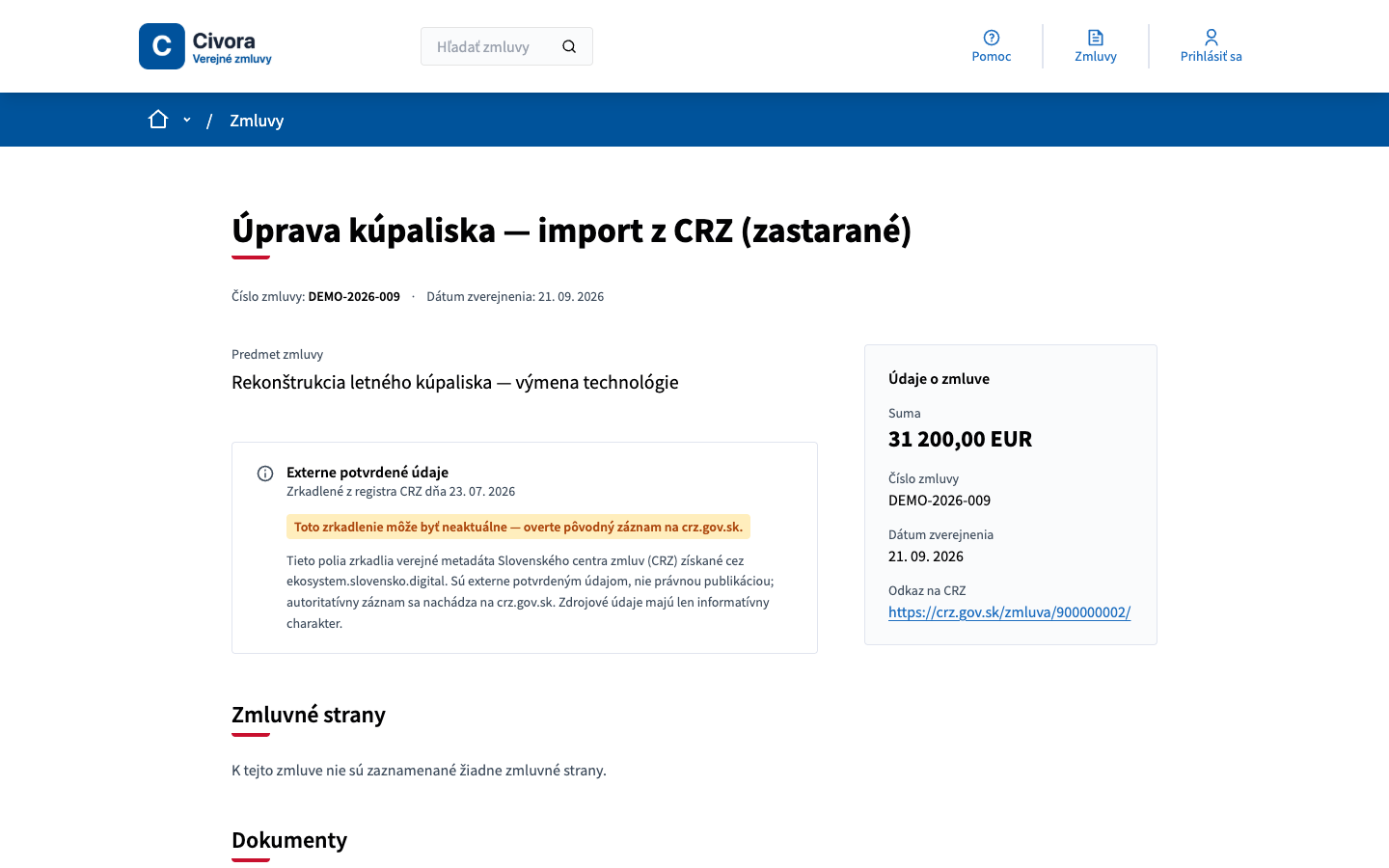Open the crz.gov.sk/zmluva/900000002 link
Image resolution: width=1389 pixels, height=868 pixels.
(1009, 612)
